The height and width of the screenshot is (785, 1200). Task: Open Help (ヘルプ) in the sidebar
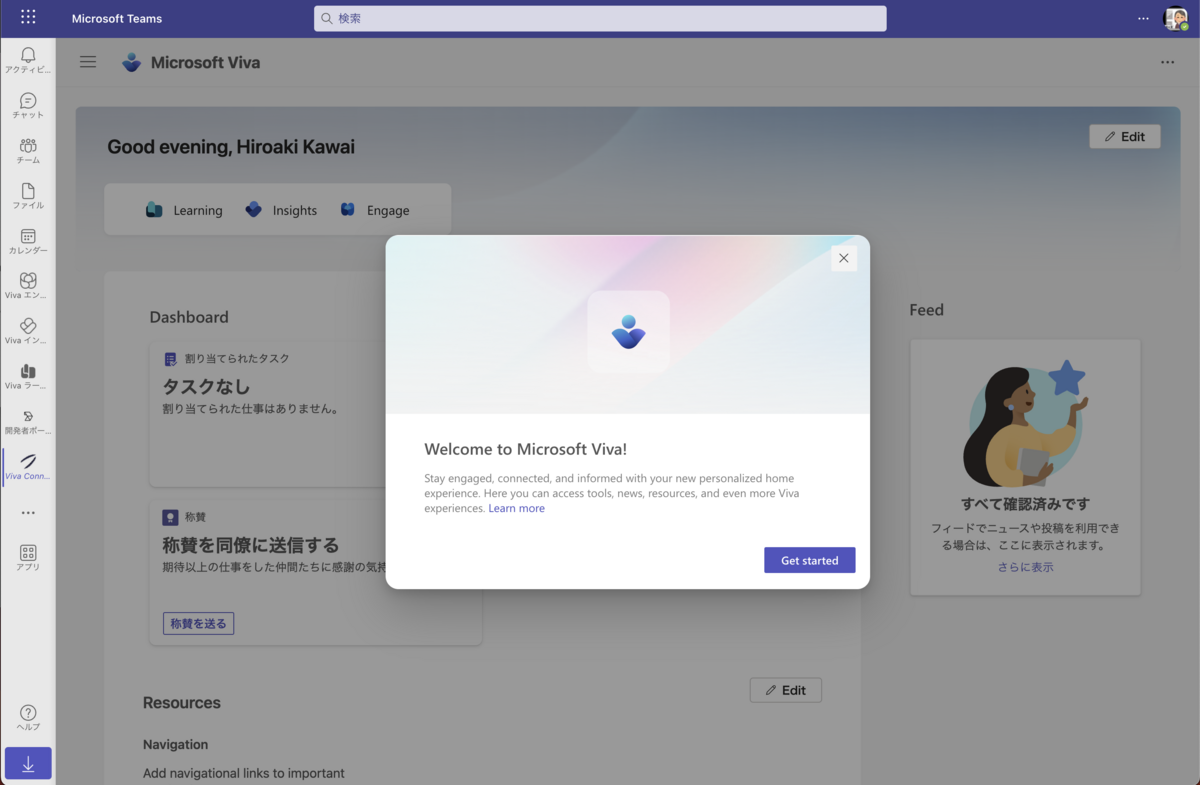28,717
